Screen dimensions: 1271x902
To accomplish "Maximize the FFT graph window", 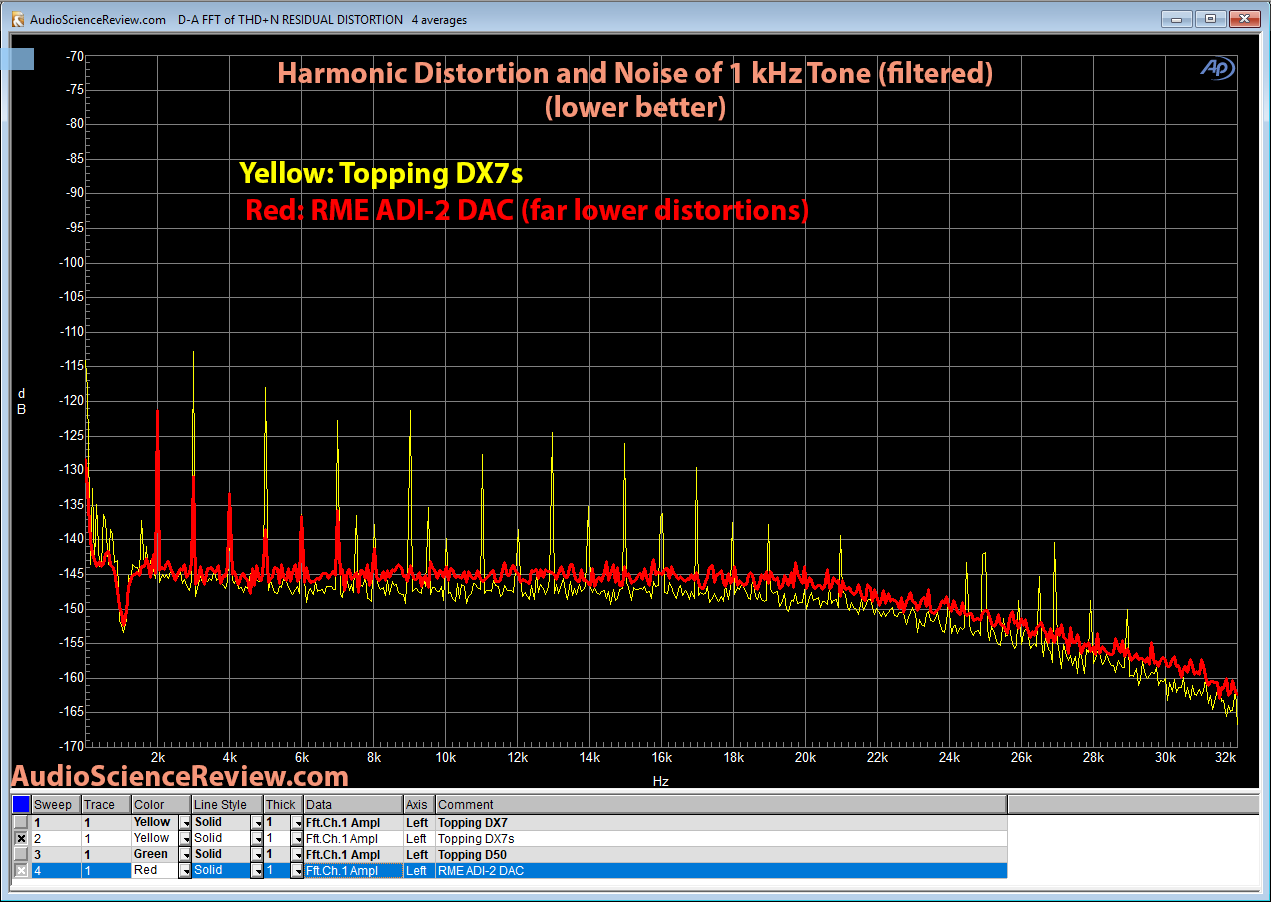I will click(x=1210, y=18).
